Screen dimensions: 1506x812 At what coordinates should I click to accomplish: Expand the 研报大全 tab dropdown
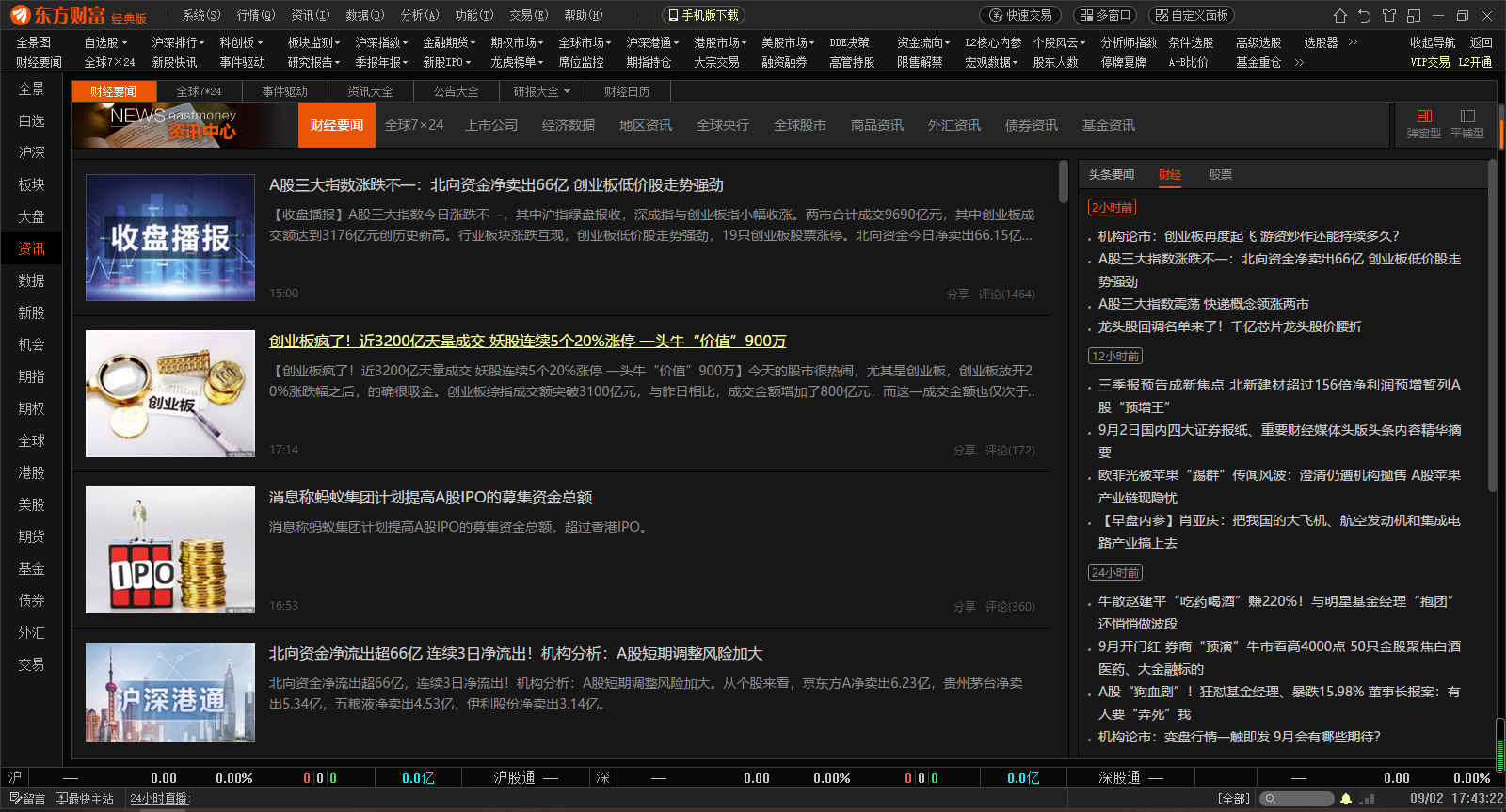click(x=542, y=91)
